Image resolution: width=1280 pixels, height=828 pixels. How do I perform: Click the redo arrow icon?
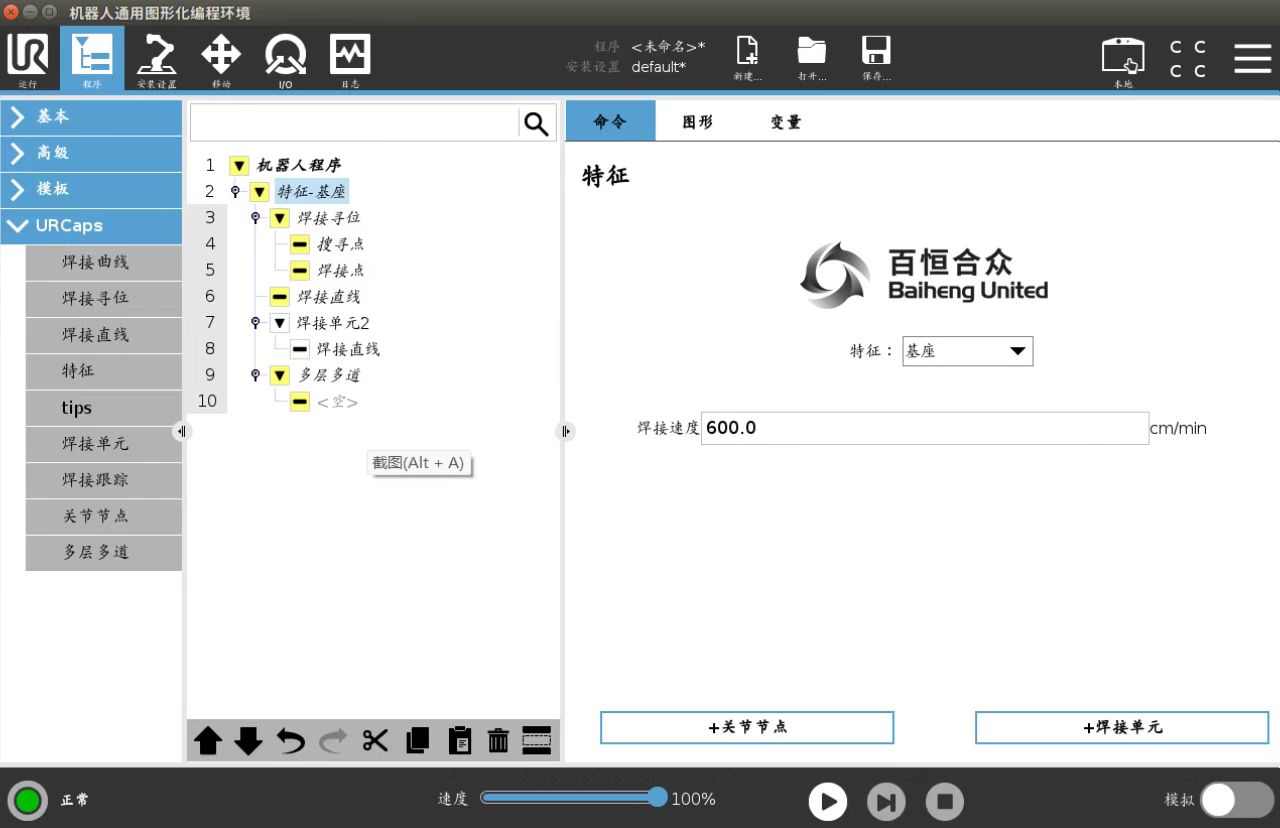[333, 741]
